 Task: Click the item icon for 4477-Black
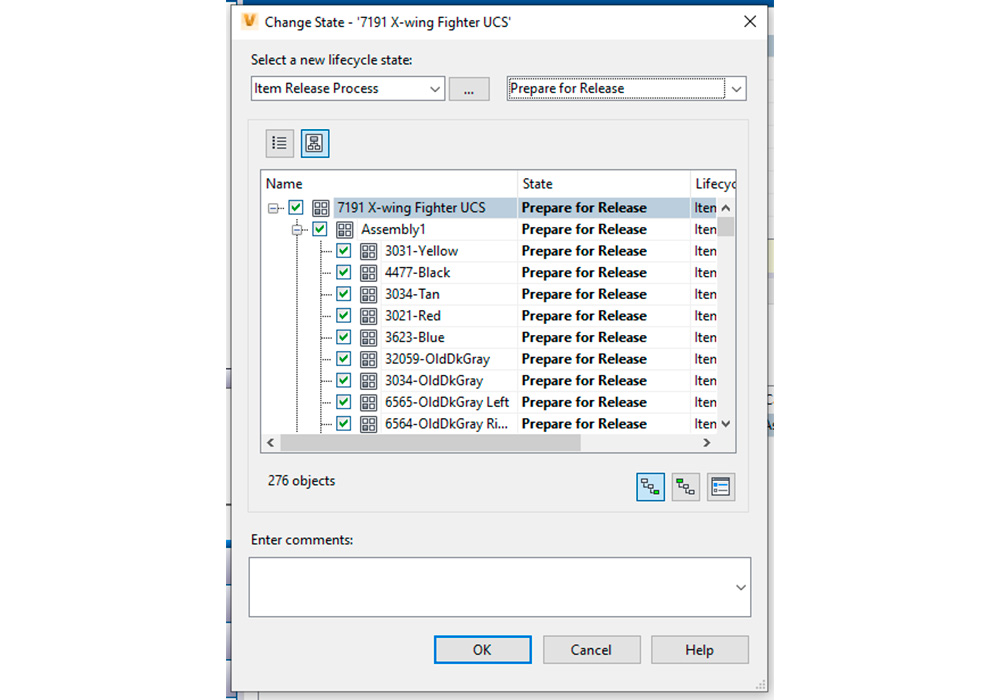(x=368, y=273)
